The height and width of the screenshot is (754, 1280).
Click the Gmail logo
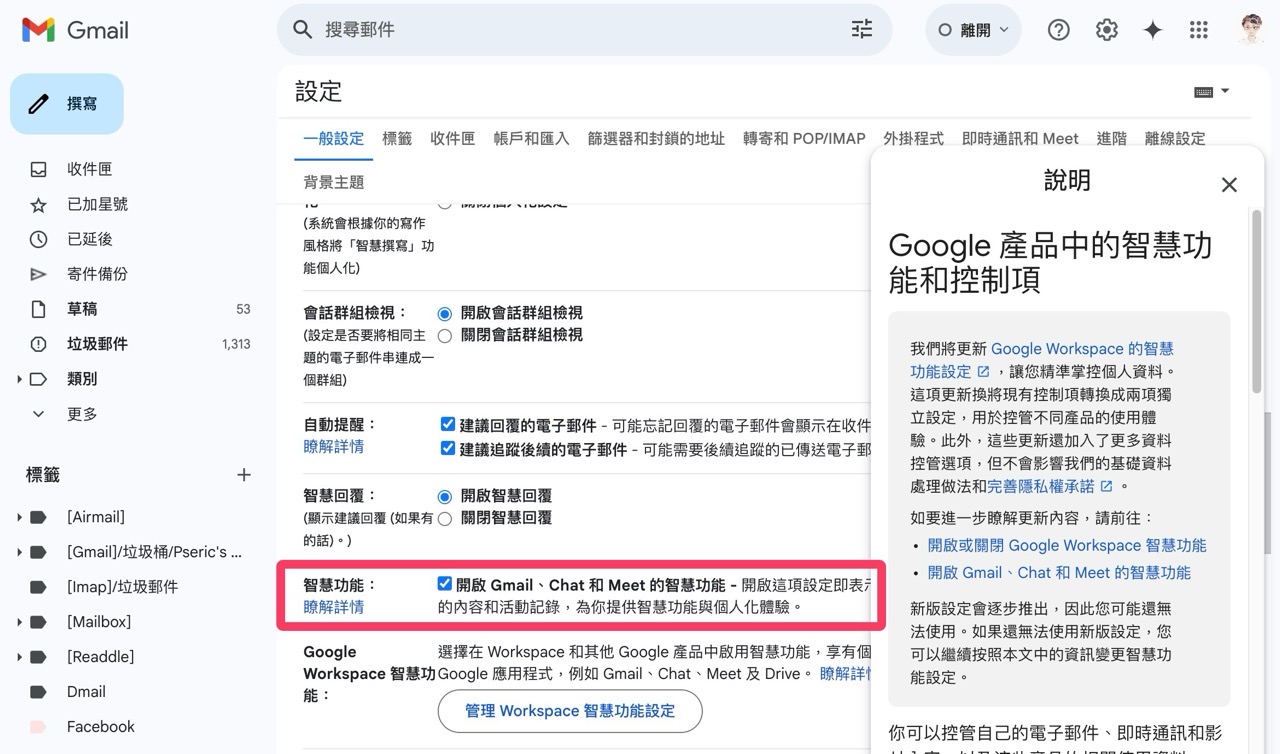[x=75, y=30]
